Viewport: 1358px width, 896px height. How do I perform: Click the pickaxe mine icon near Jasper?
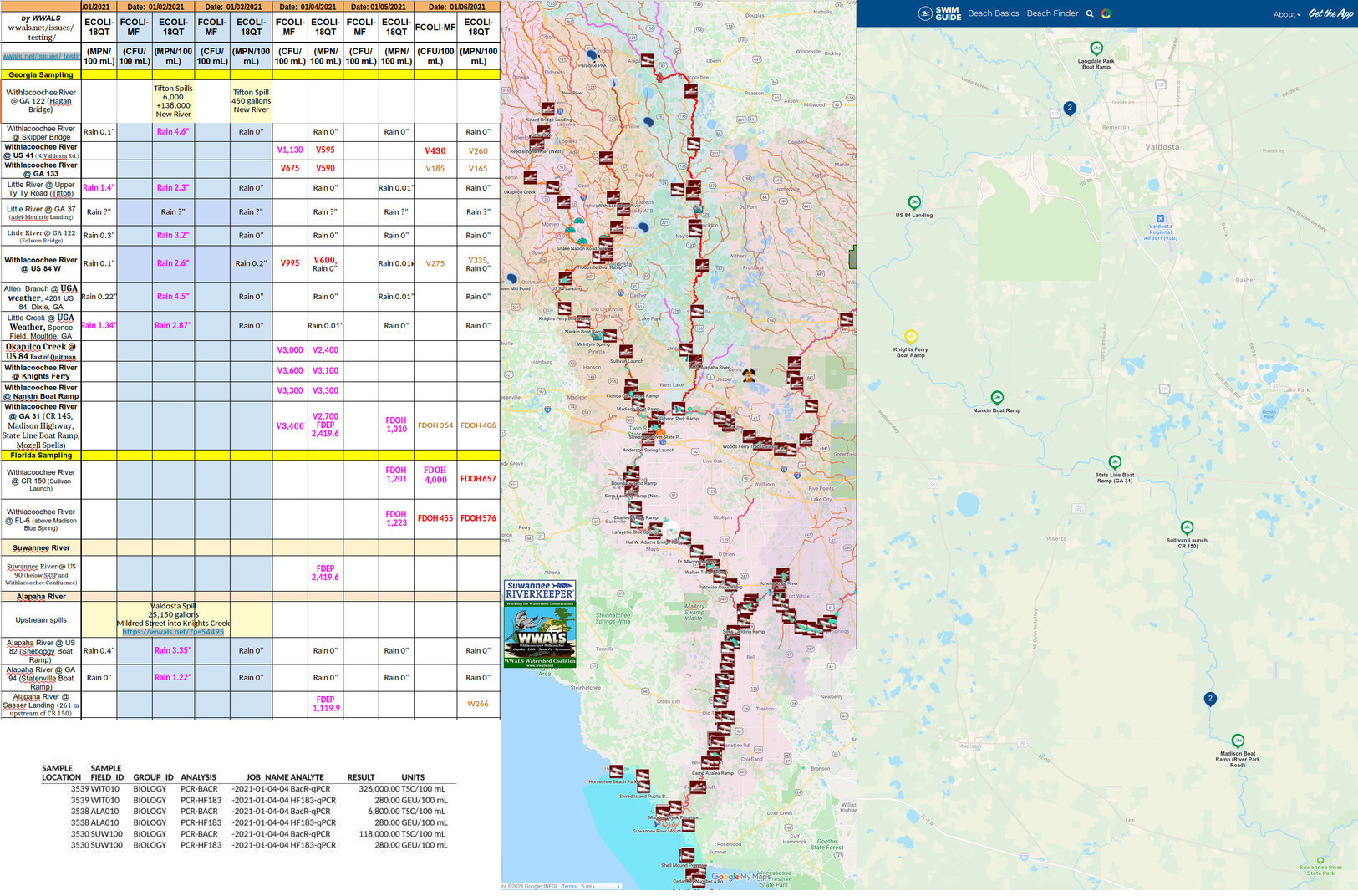coord(750,374)
